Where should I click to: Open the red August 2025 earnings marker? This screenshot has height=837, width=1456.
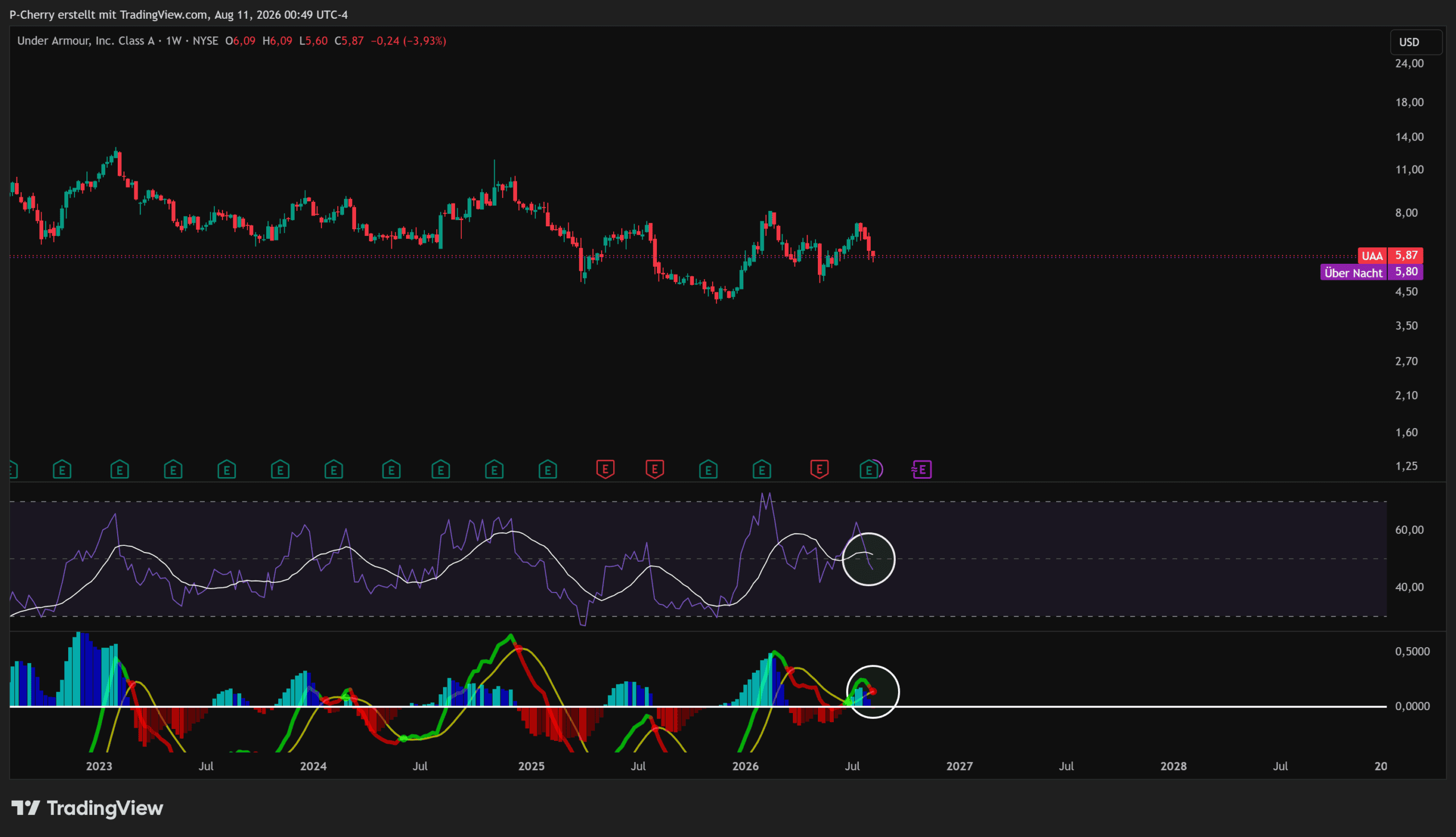(x=655, y=470)
